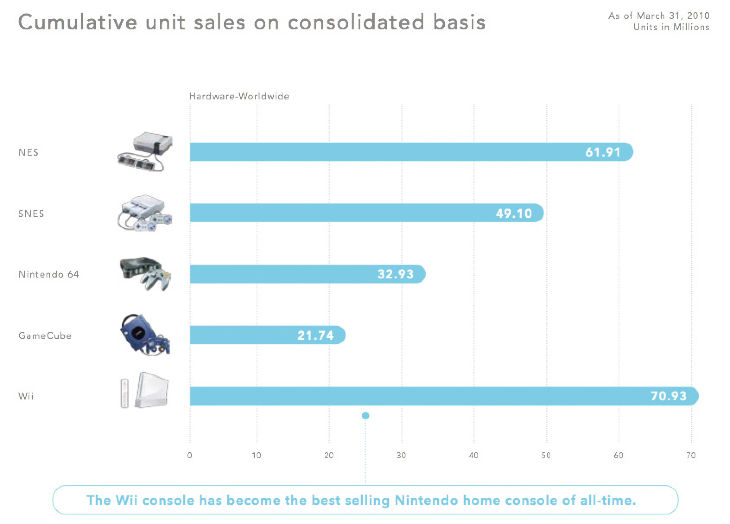Click the "NES" row label

(27, 152)
